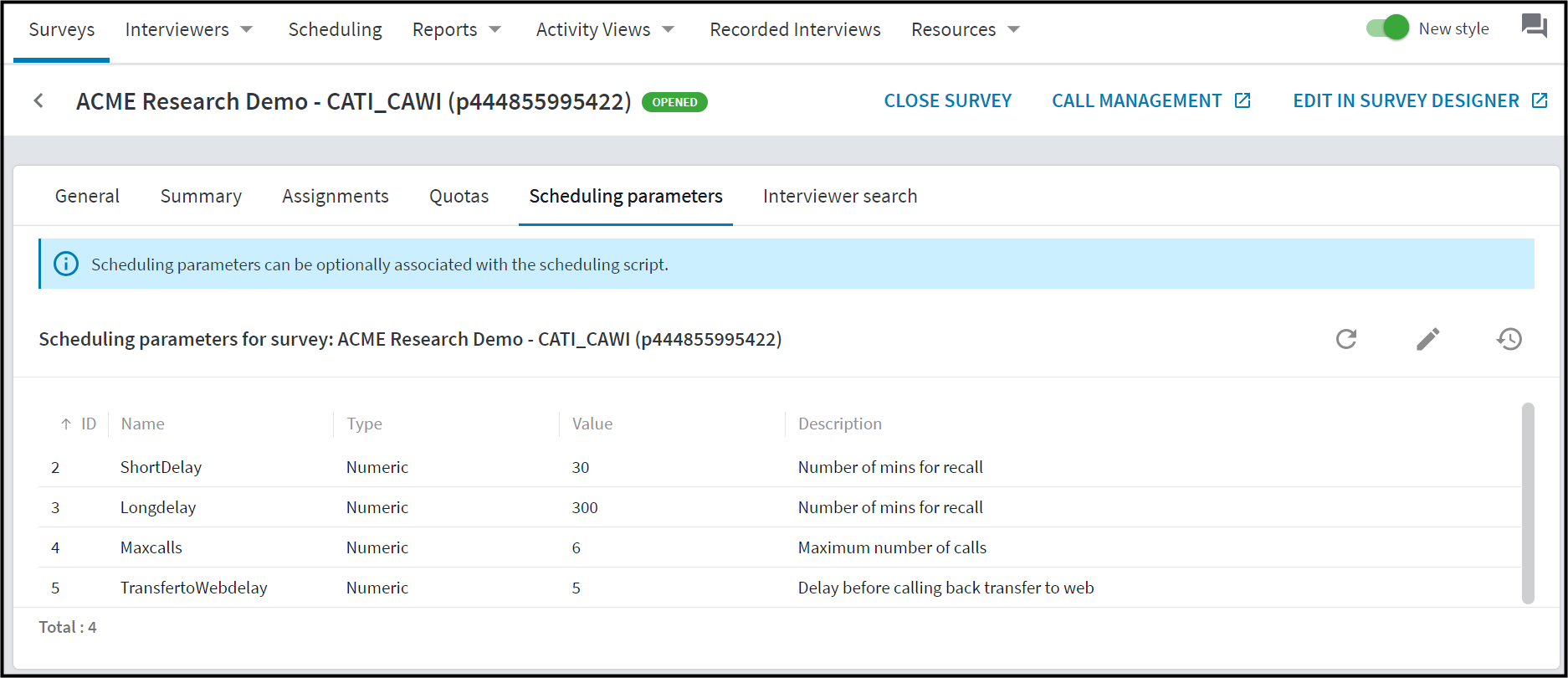Click the external link icon beside Call Management
The image size is (1568, 678).
1243,101
